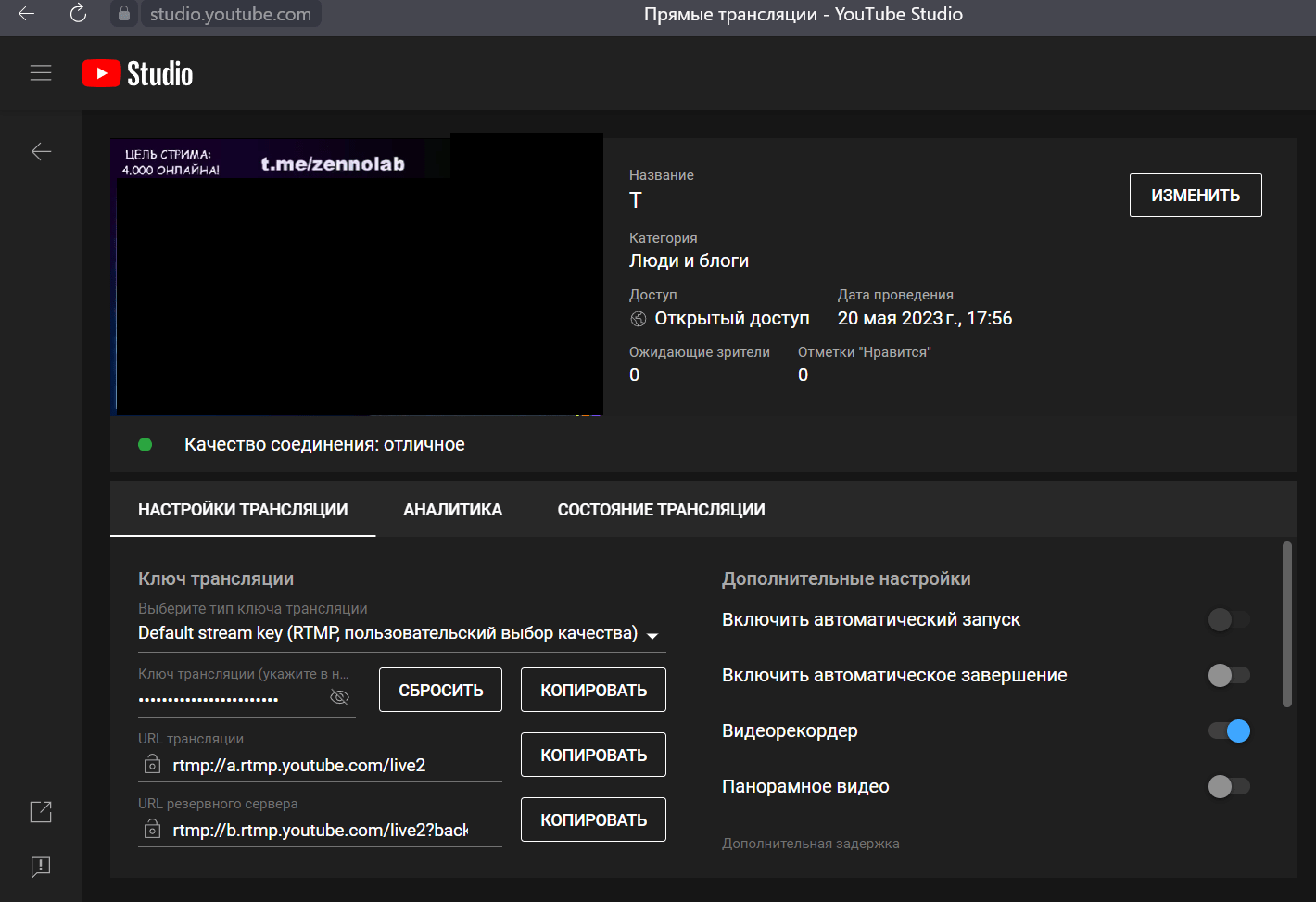
Task: Reload the page with browser refresh icon
Action: click(x=78, y=14)
